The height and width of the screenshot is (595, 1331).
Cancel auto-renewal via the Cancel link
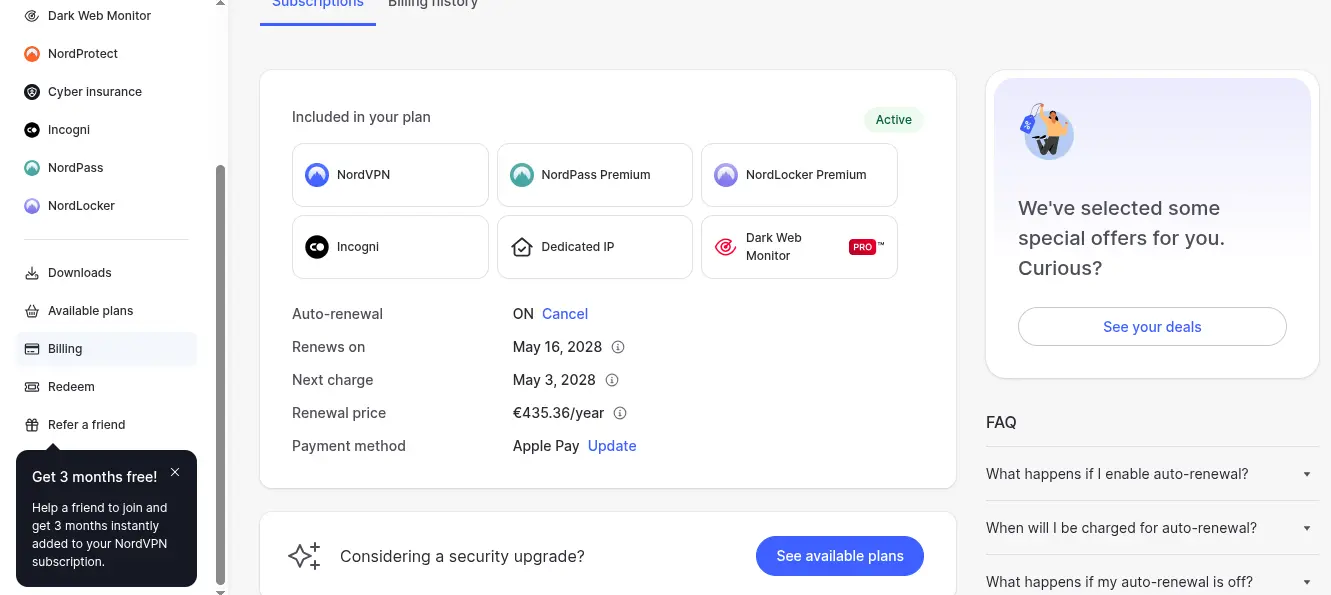[565, 314]
